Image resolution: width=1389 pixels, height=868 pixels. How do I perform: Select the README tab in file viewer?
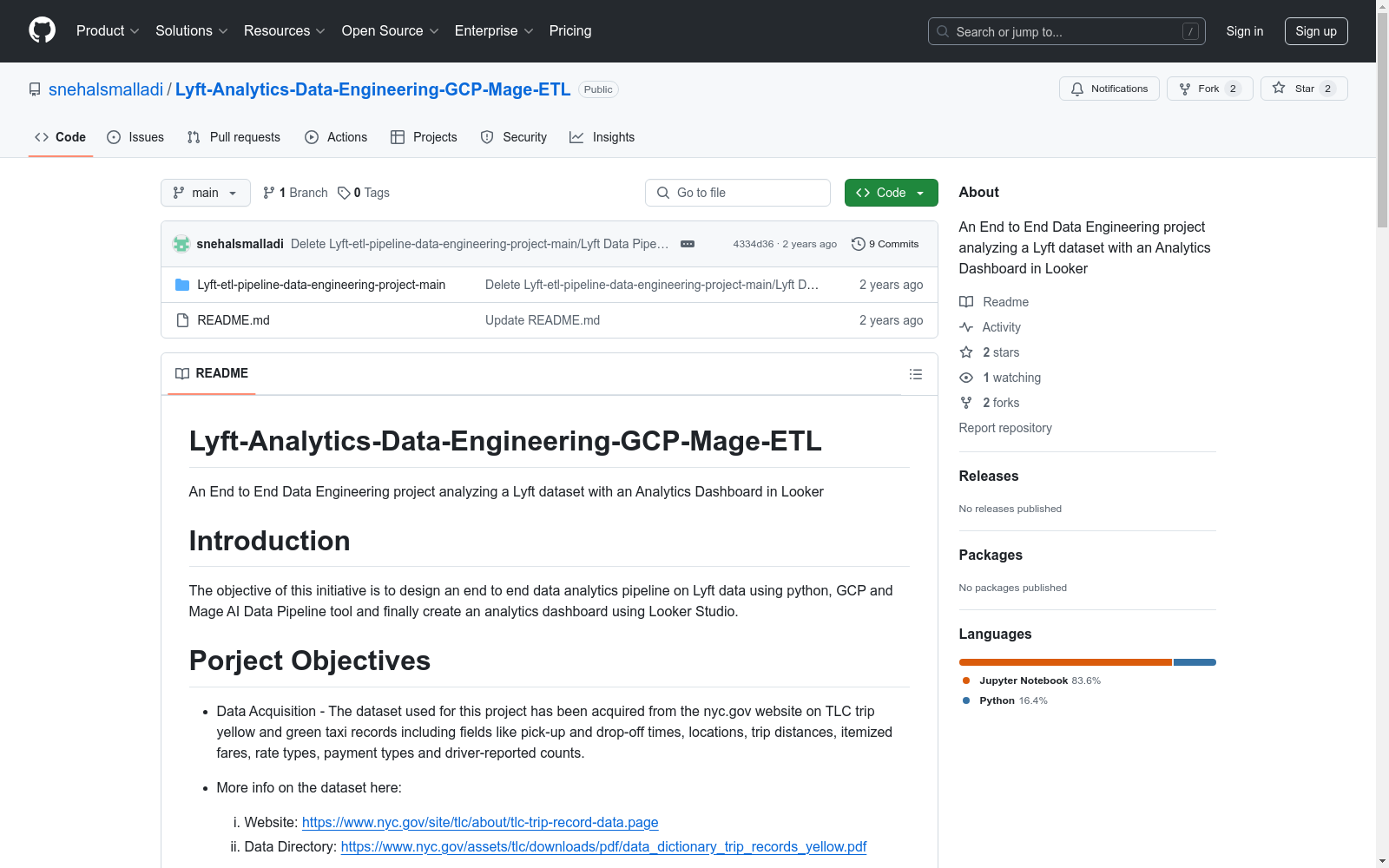[x=212, y=374]
